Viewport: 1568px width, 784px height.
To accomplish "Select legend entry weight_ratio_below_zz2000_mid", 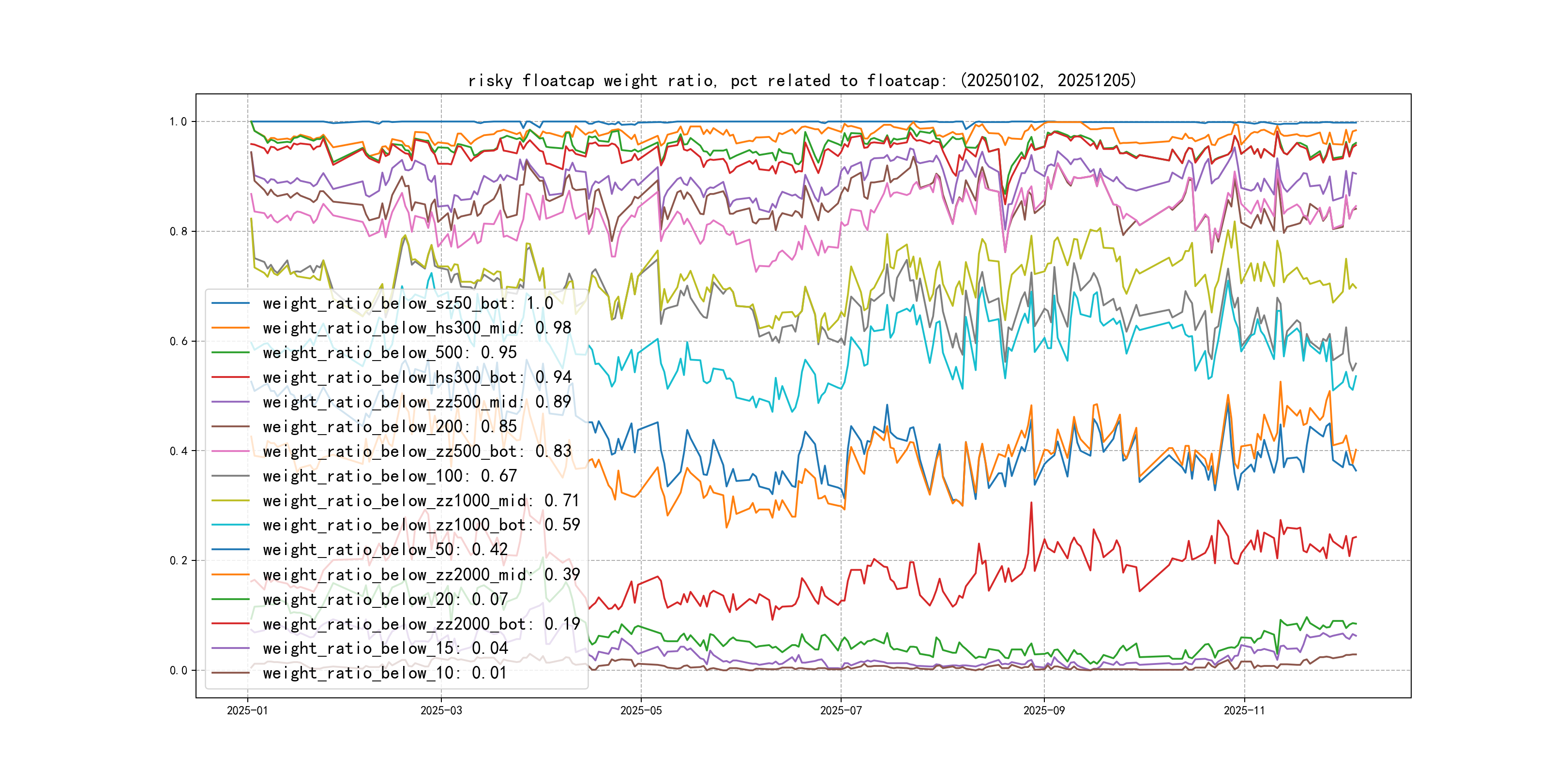I will pyautogui.click(x=421, y=574).
